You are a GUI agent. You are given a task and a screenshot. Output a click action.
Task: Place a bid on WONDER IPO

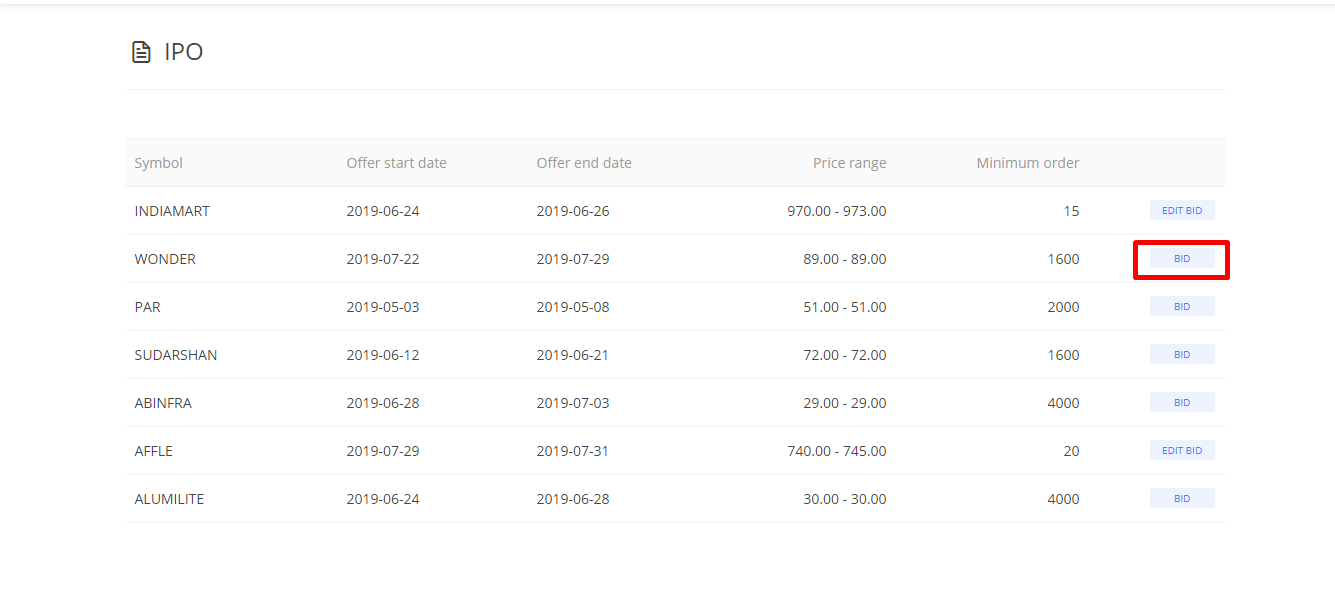click(1182, 259)
